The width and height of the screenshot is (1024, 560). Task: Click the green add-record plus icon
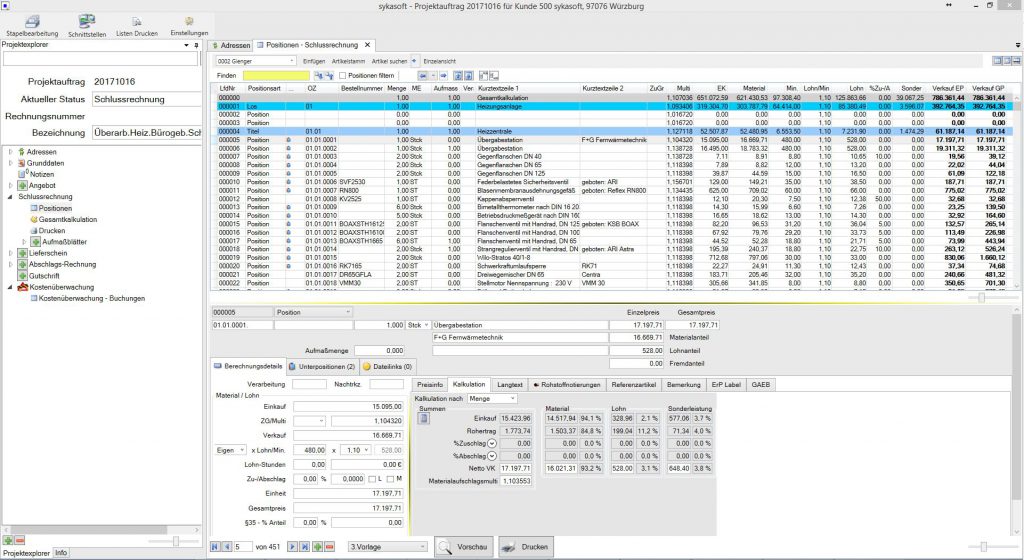317,547
